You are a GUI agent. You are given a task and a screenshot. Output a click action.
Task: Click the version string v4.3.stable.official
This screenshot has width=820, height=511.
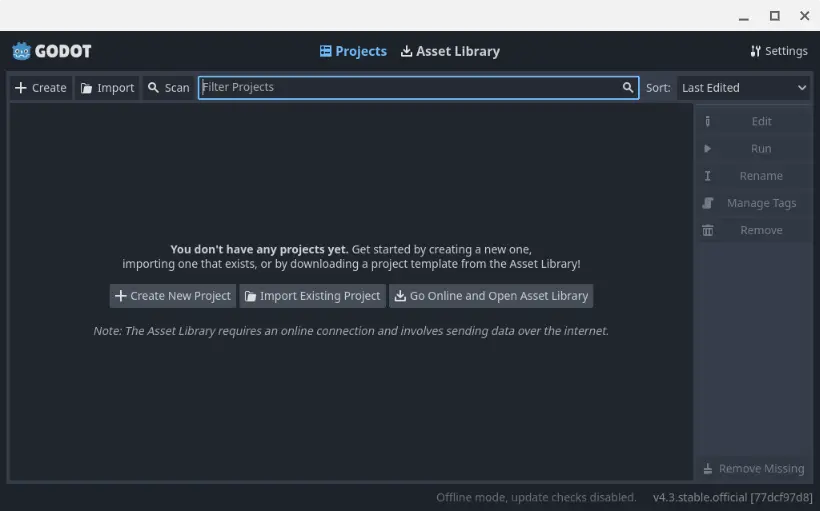(x=732, y=497)
